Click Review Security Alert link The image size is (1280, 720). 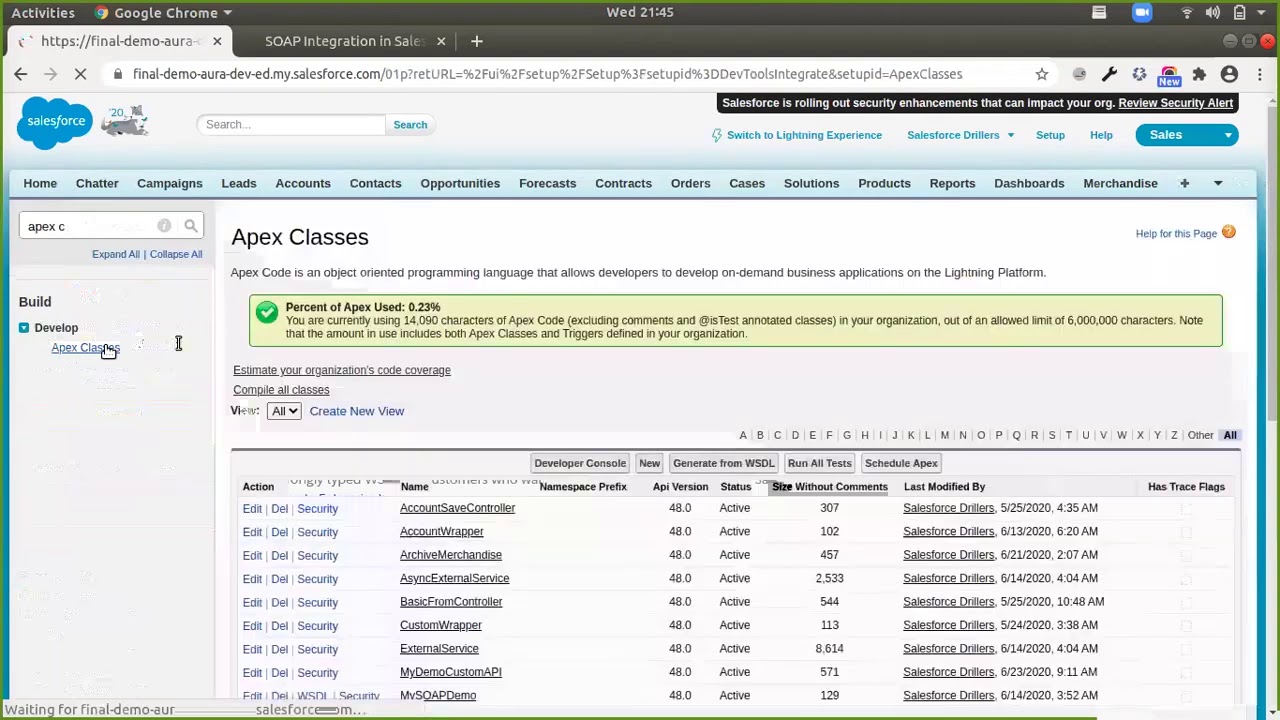click(1175, 103)
